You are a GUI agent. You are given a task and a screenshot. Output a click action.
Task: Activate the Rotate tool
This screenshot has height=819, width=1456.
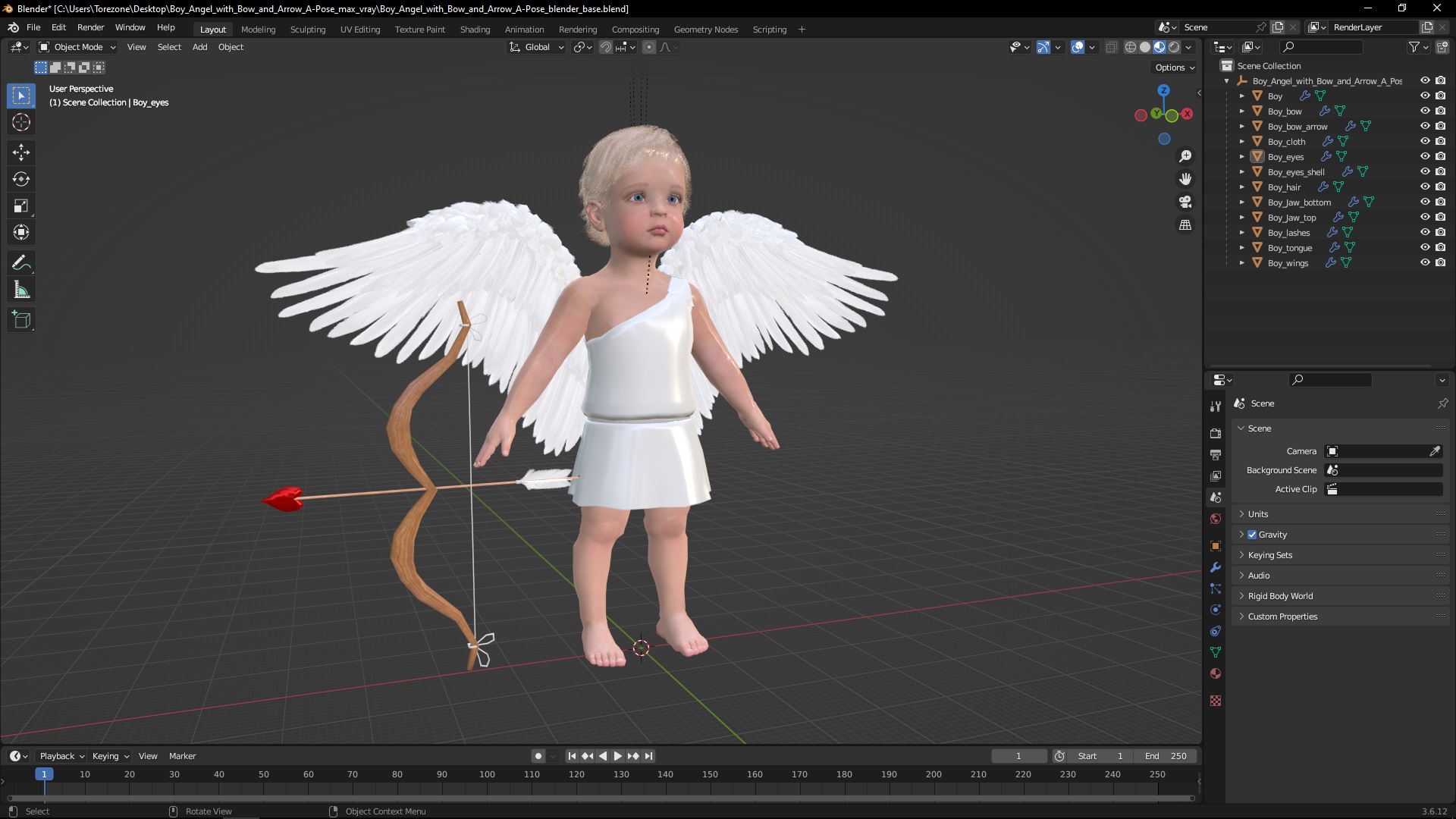coord(21,179)
